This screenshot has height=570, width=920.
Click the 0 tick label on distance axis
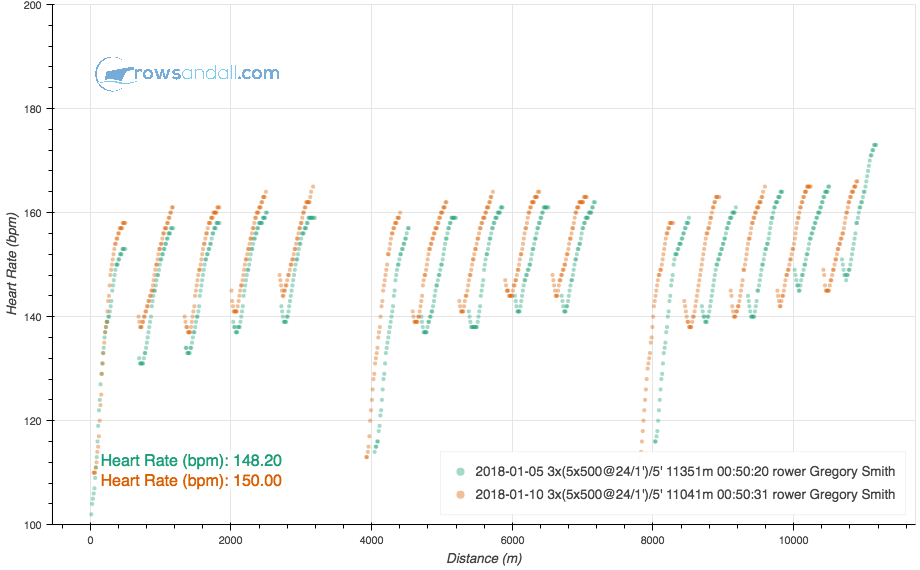91,540
